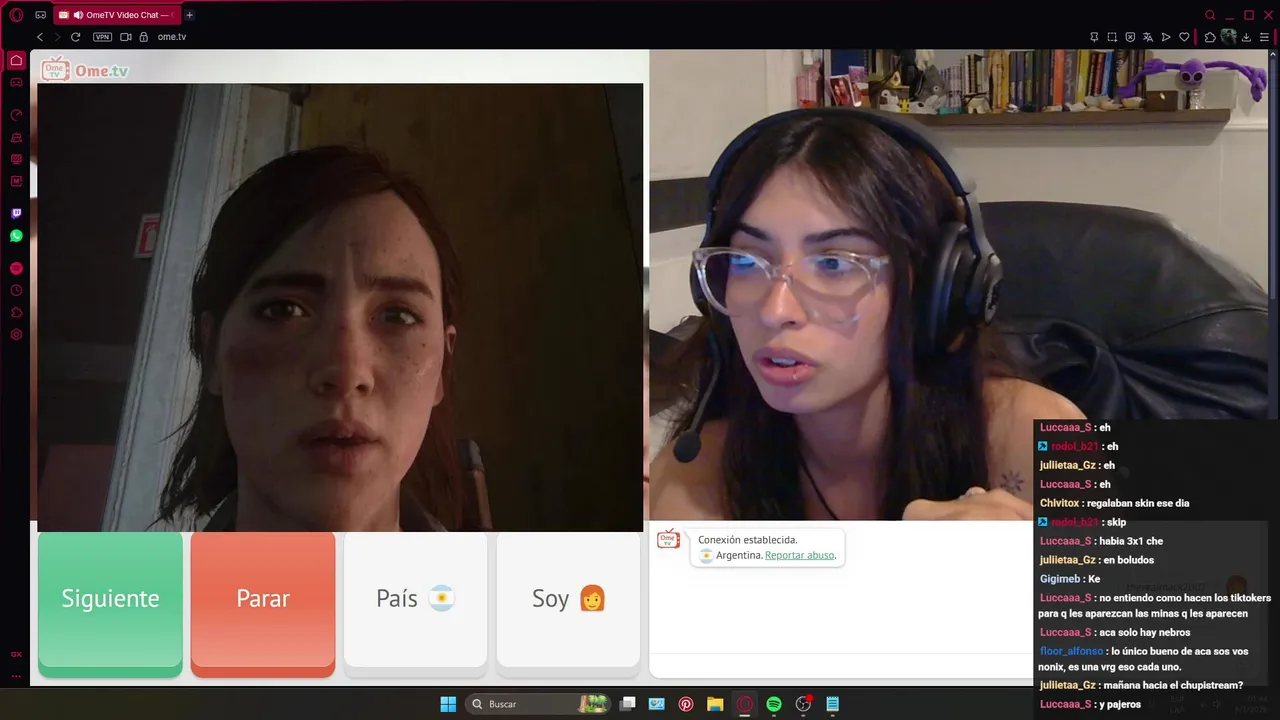
Task: Open GX Corner from the tab bar
Action: 41,15
